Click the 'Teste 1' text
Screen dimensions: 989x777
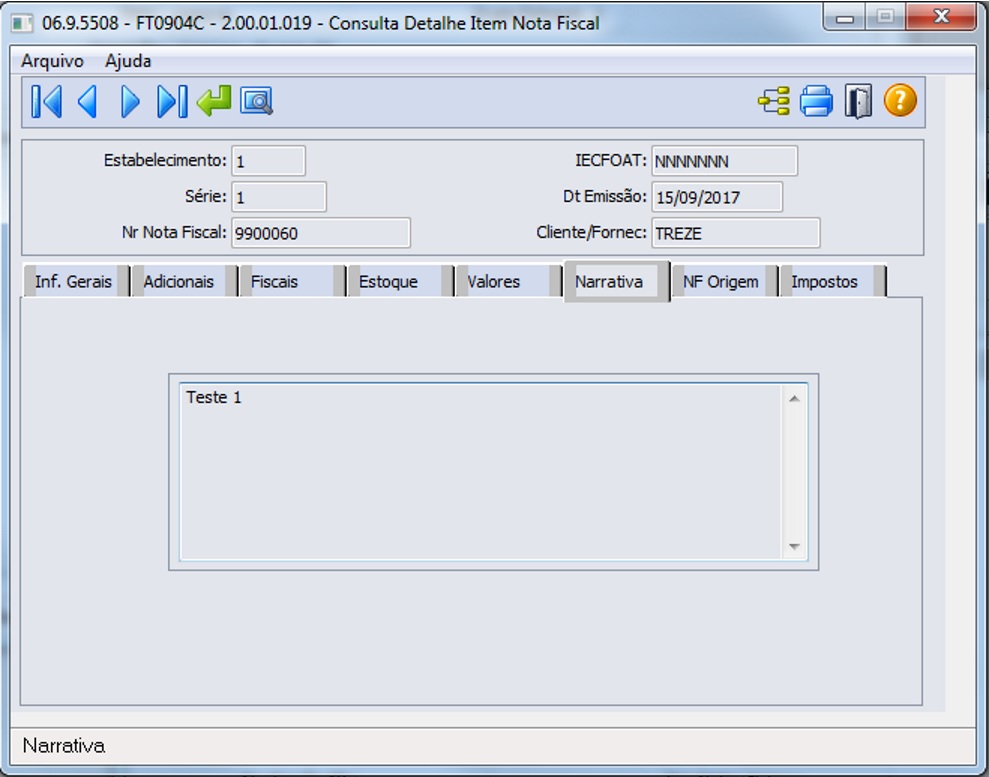point(213,397)
